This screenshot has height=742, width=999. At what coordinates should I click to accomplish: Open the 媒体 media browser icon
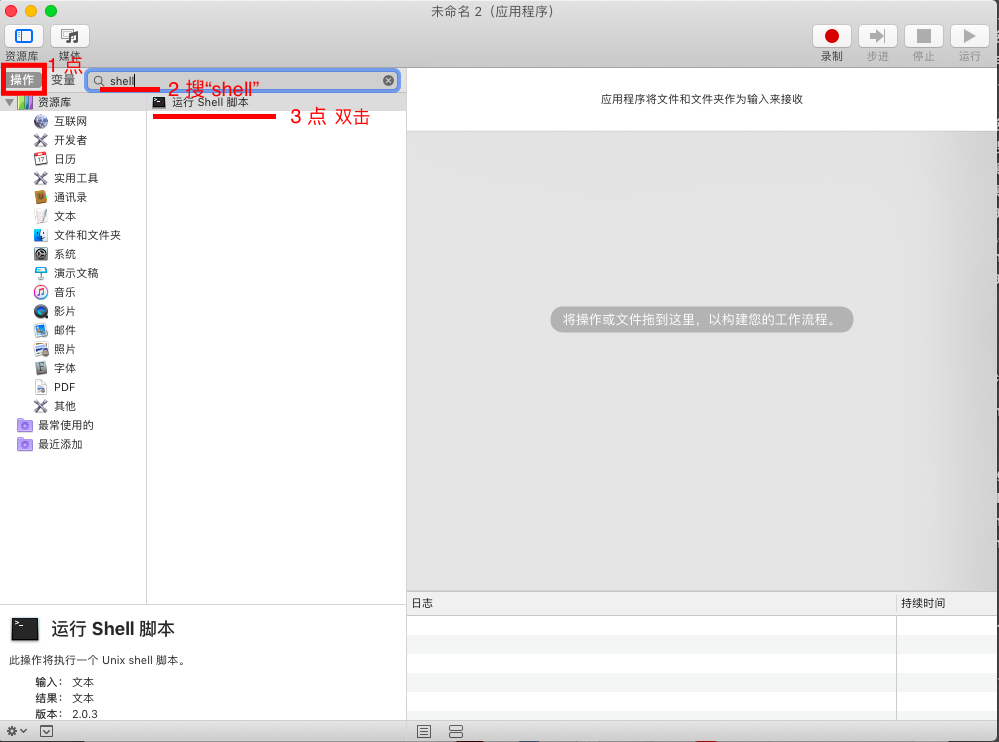[x=70, y=36]
